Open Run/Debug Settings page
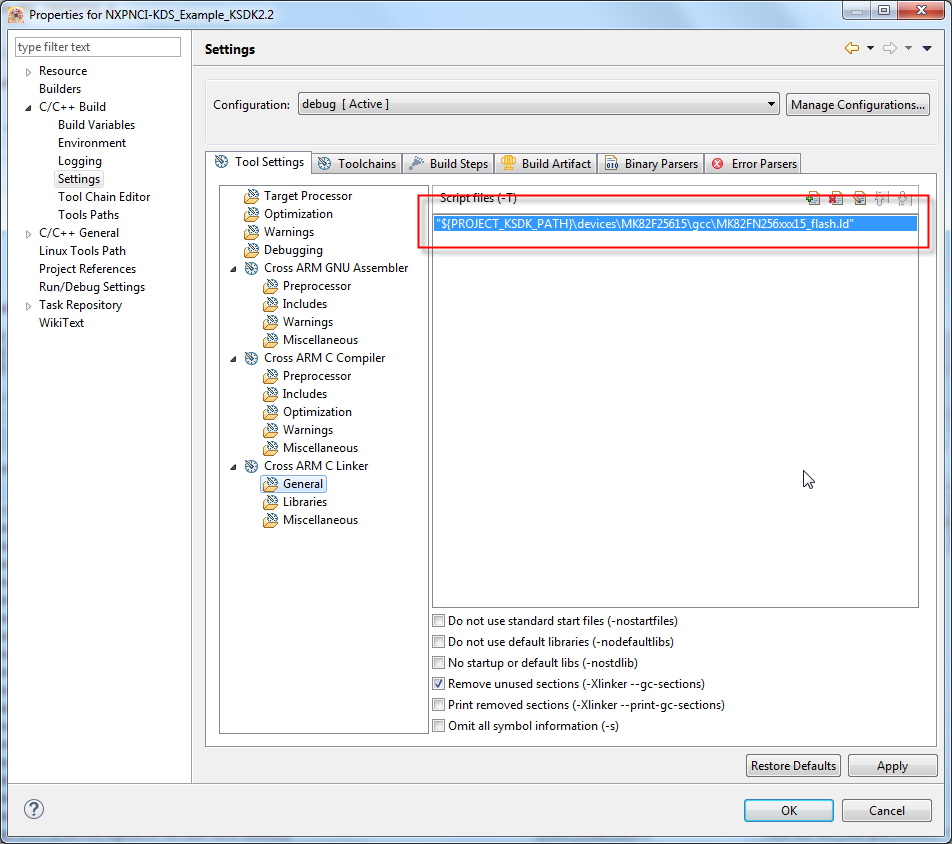The image size is (952, 844). (92, 287)
